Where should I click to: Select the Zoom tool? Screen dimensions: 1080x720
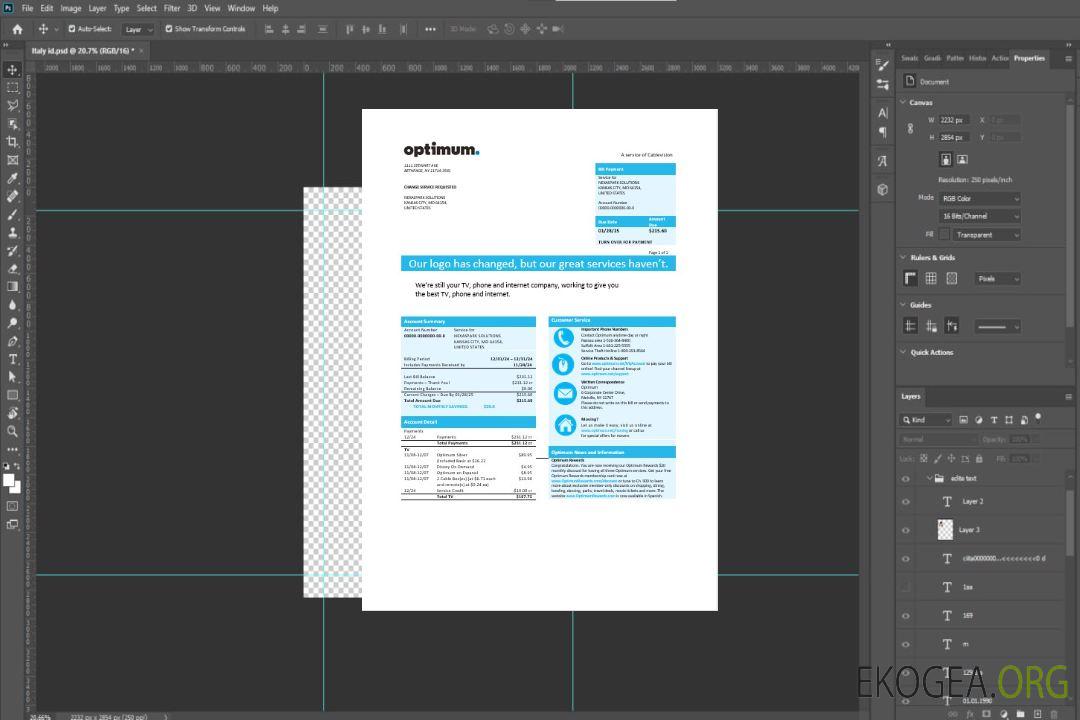pyautogui.click(x=12, y=431)
